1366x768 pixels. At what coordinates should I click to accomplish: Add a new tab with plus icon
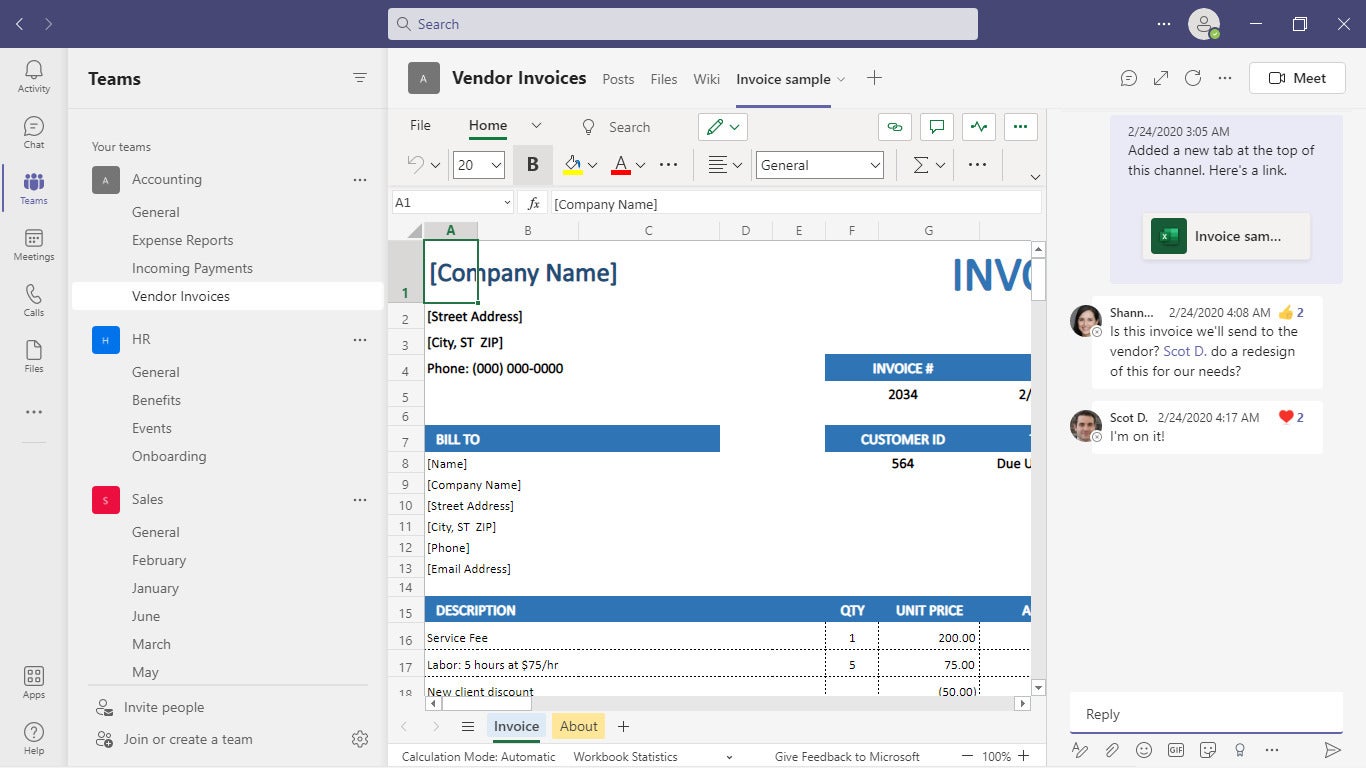point(874,78)
